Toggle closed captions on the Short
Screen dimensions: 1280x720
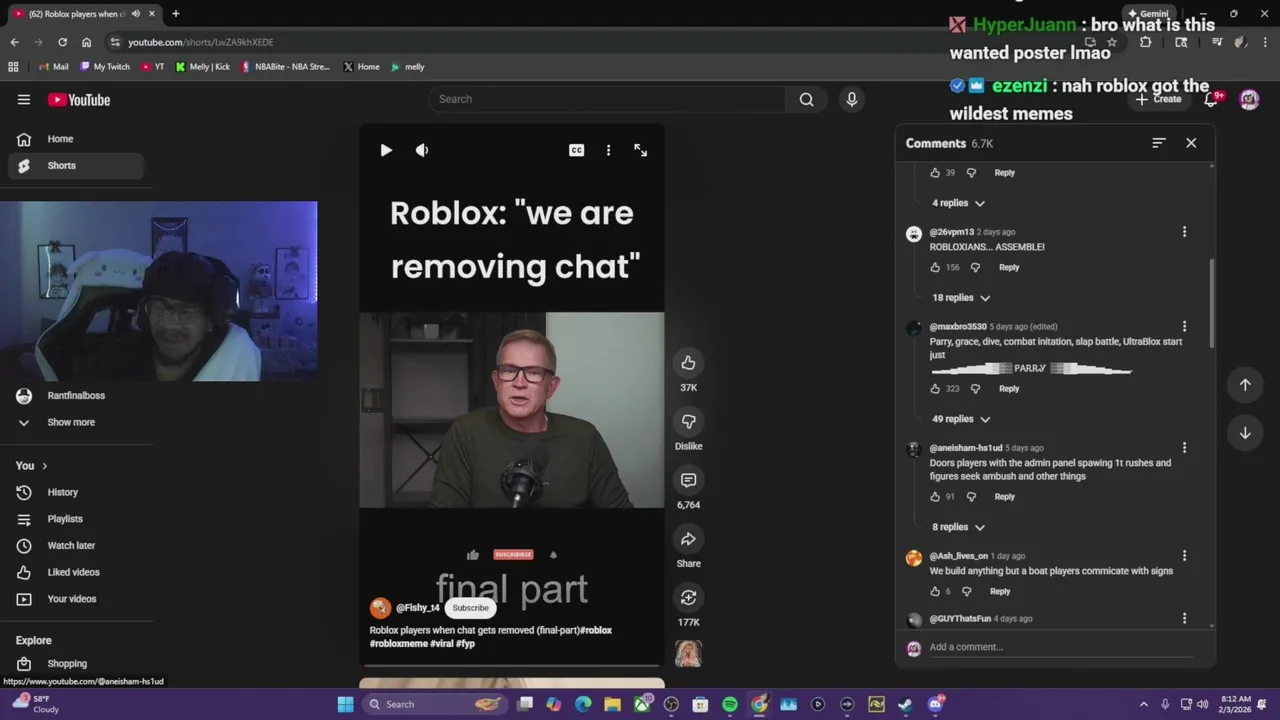click(576, 150)
